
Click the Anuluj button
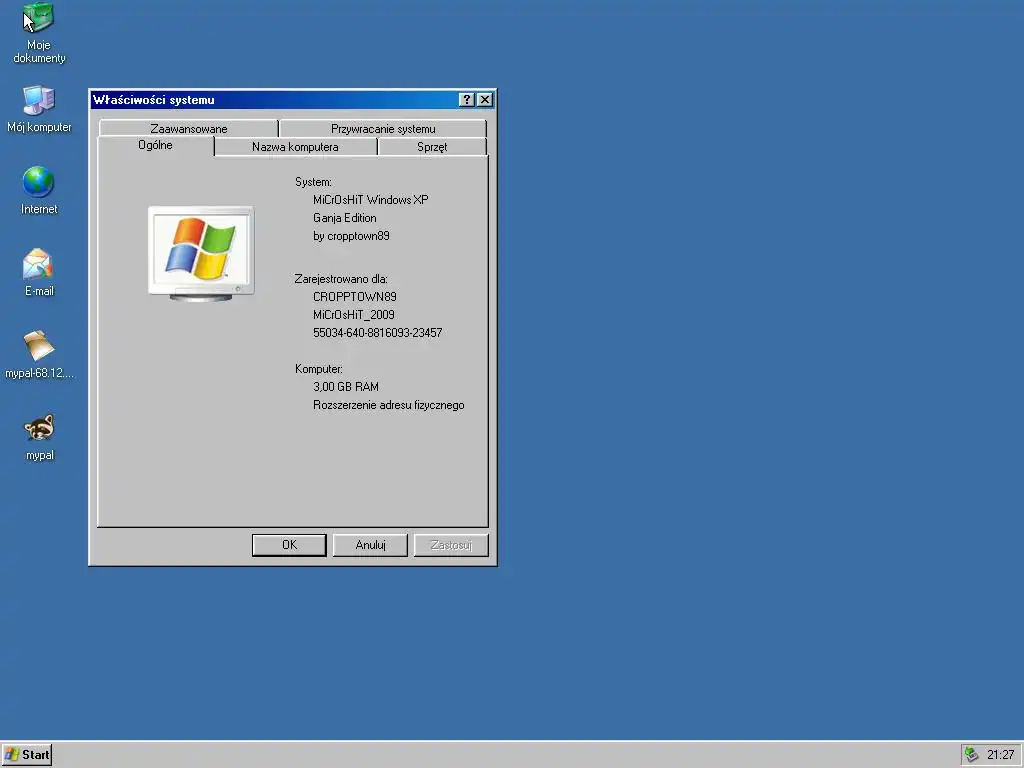[370, 545]
